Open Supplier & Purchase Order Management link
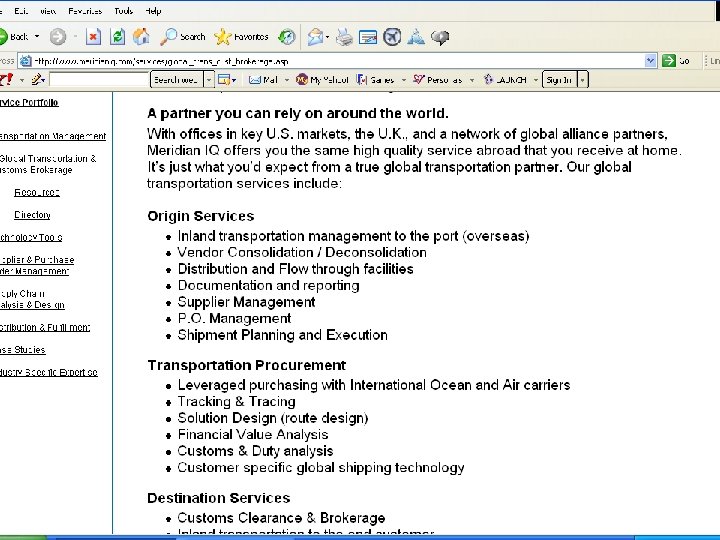This screenshot has height=540, width=720. point(37,265)
